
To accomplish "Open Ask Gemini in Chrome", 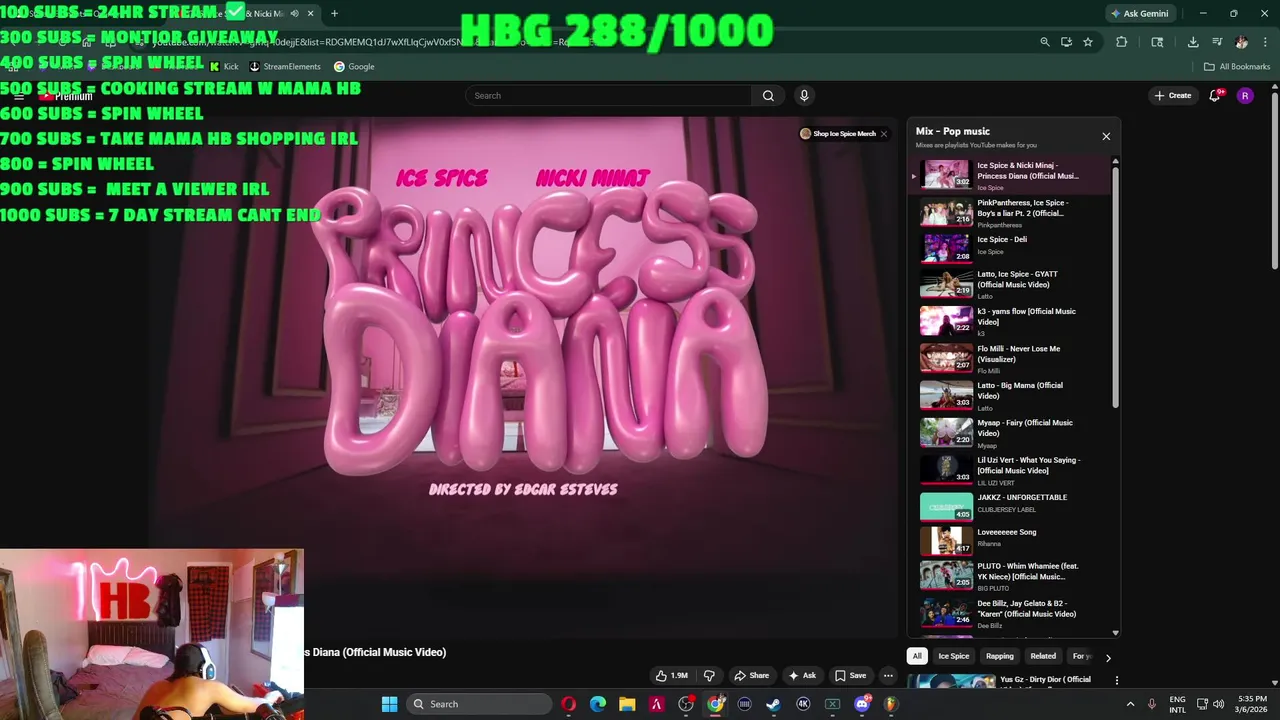I will [x=1139, y=13].
